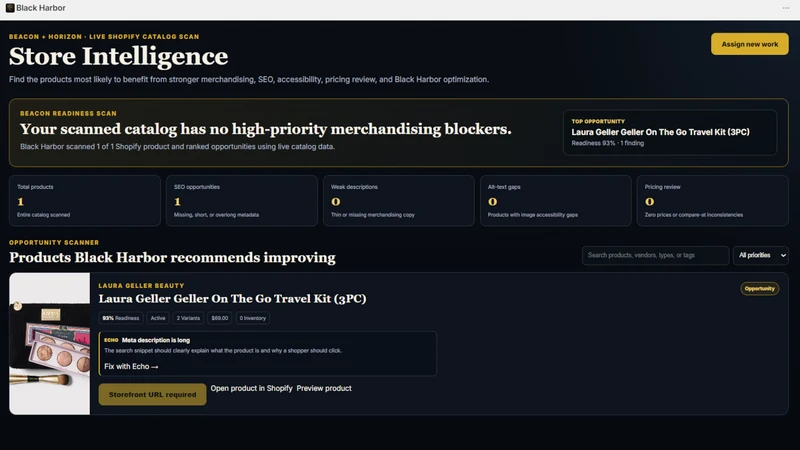
Task: Focus the Search products input field
Action: click(656, 255)
